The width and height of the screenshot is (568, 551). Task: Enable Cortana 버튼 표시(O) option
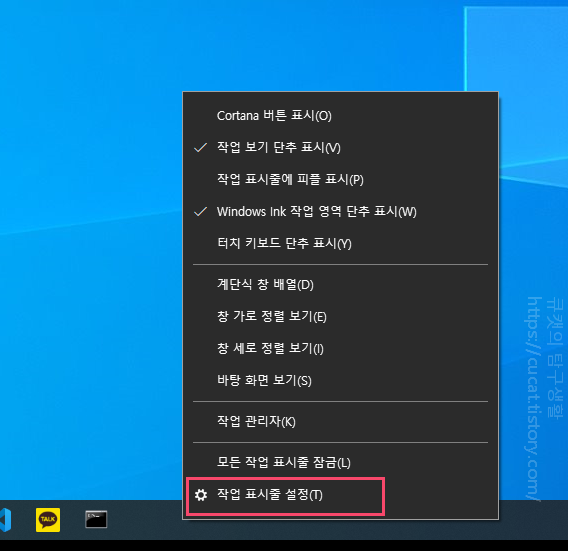click(x=341, y=116)
